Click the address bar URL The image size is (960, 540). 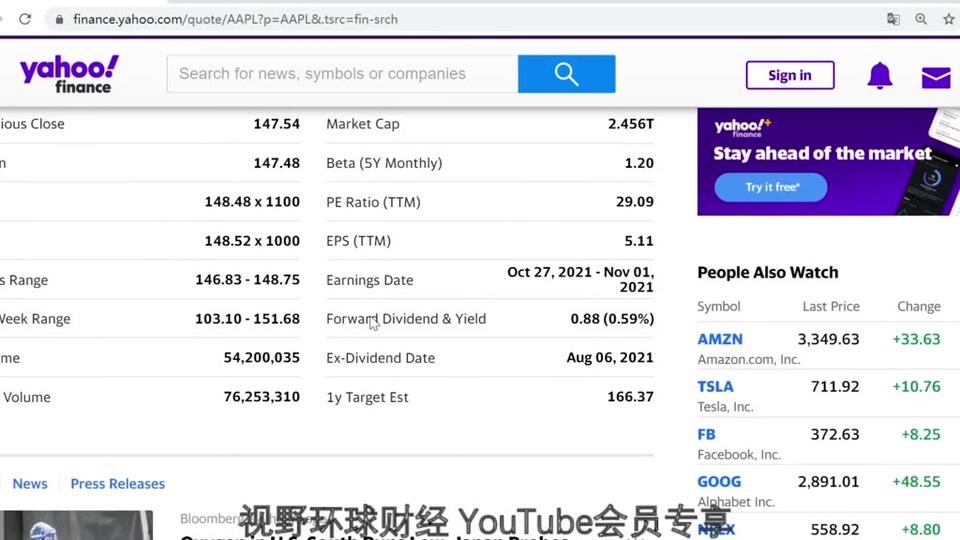235,19
